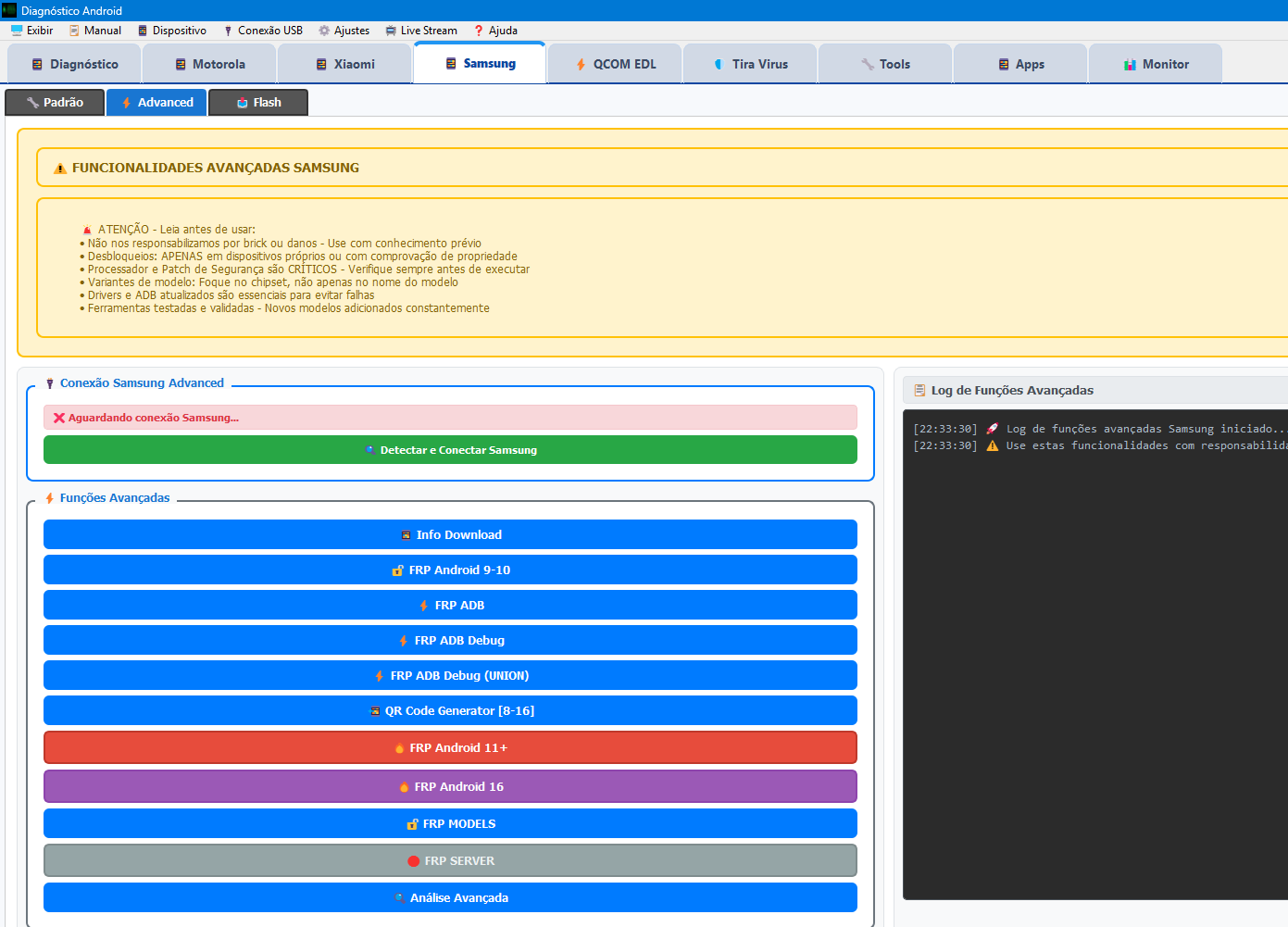Click the clipboard icon in Log de Funções header
This screenshot has width=1288, height=927.
tap(919, 391)
